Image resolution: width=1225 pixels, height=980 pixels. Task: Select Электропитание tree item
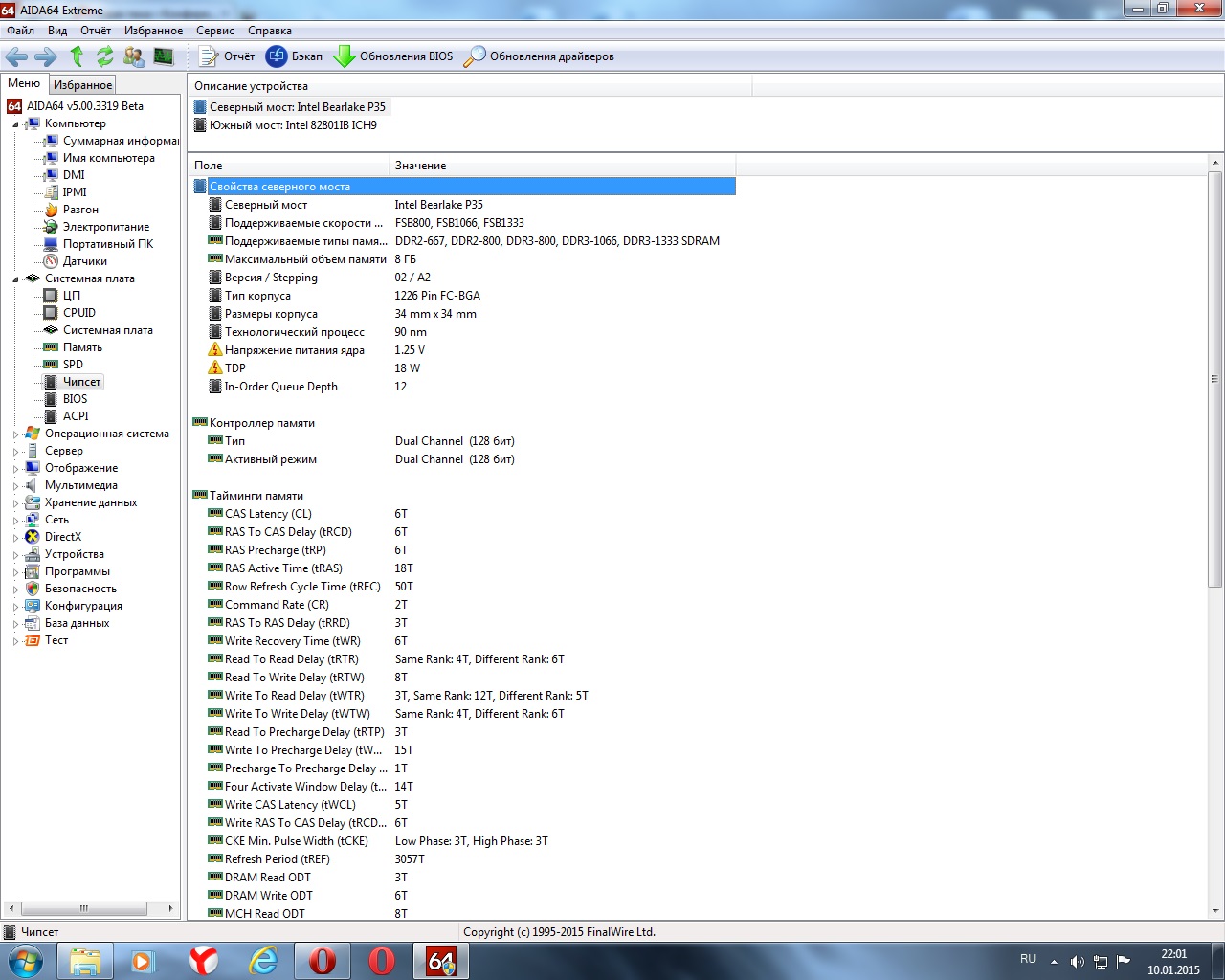(x=106, y=227)
